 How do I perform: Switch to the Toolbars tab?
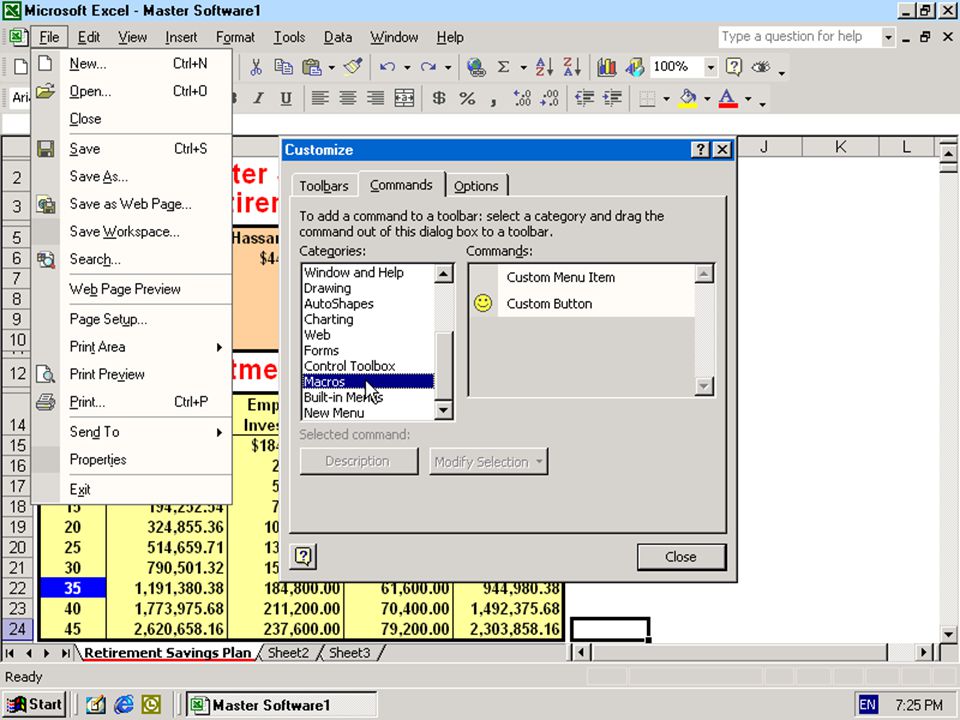click(x=324, y=186)
